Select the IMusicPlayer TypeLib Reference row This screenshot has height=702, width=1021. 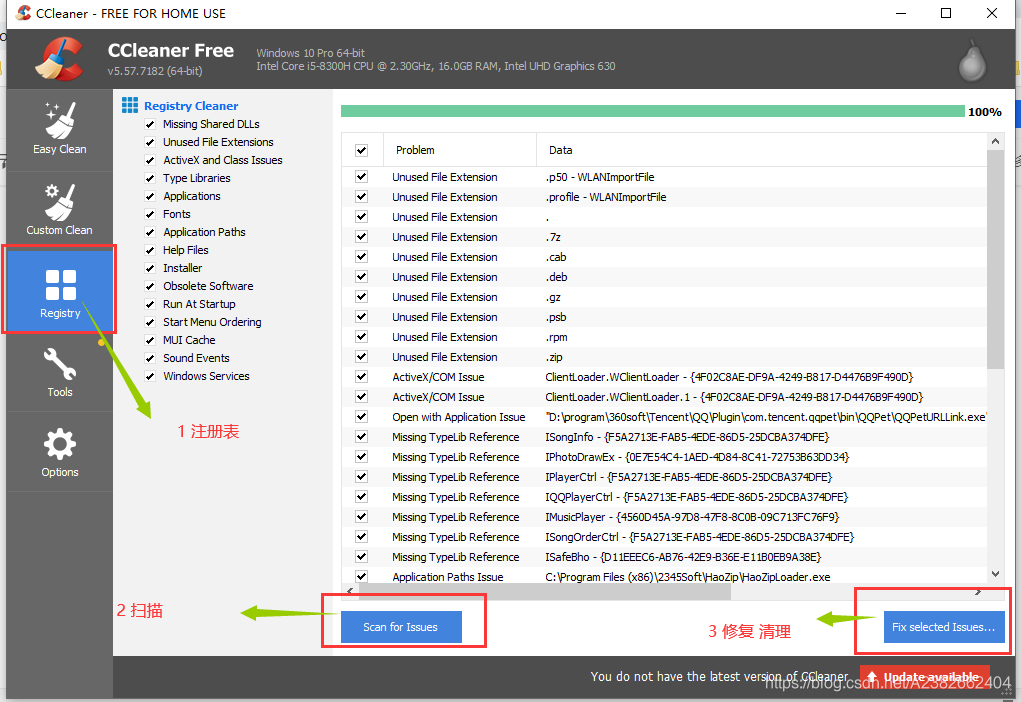point(664,516)
